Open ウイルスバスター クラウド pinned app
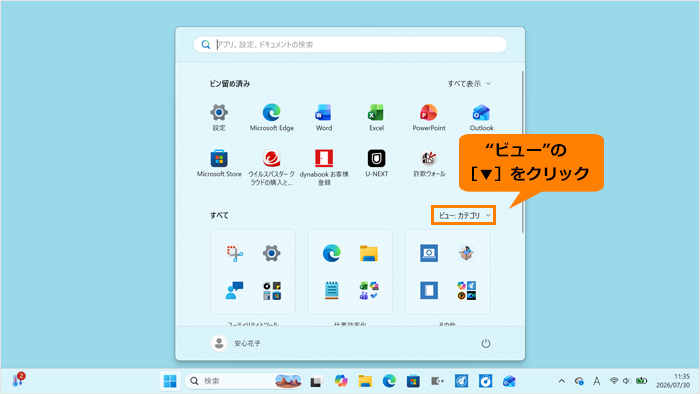 click(x=271, y=167)
